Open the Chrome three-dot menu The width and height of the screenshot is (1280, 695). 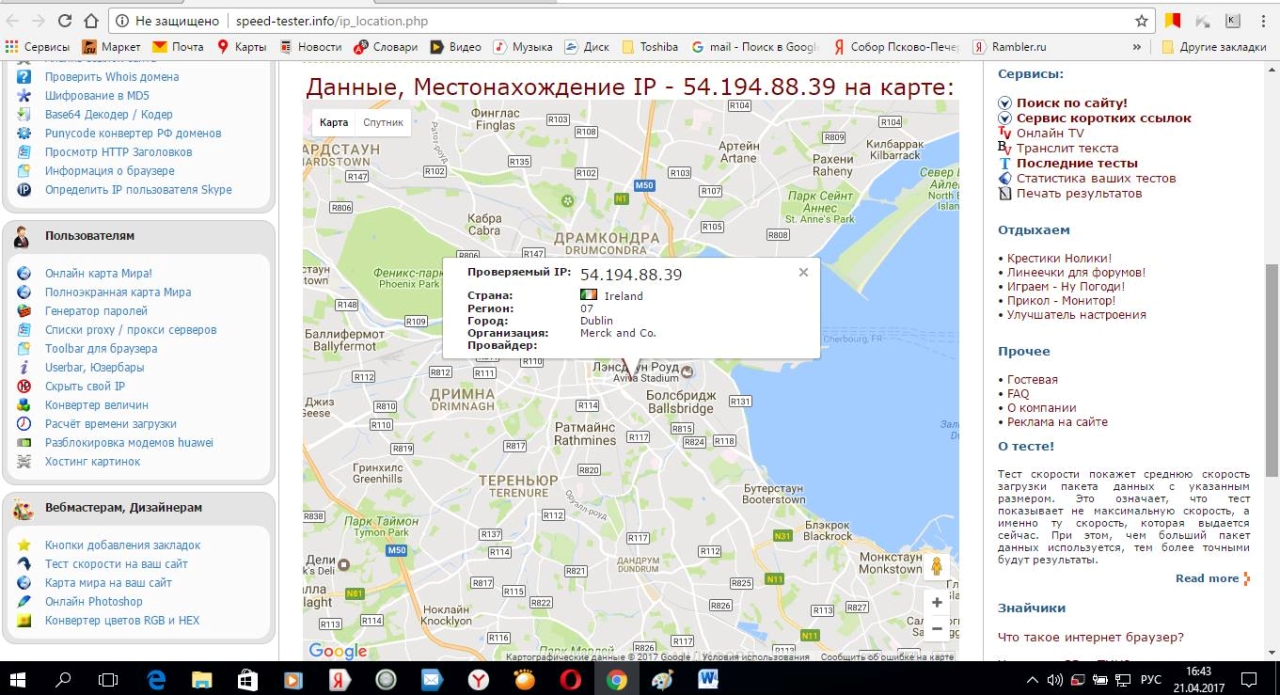1262,20
